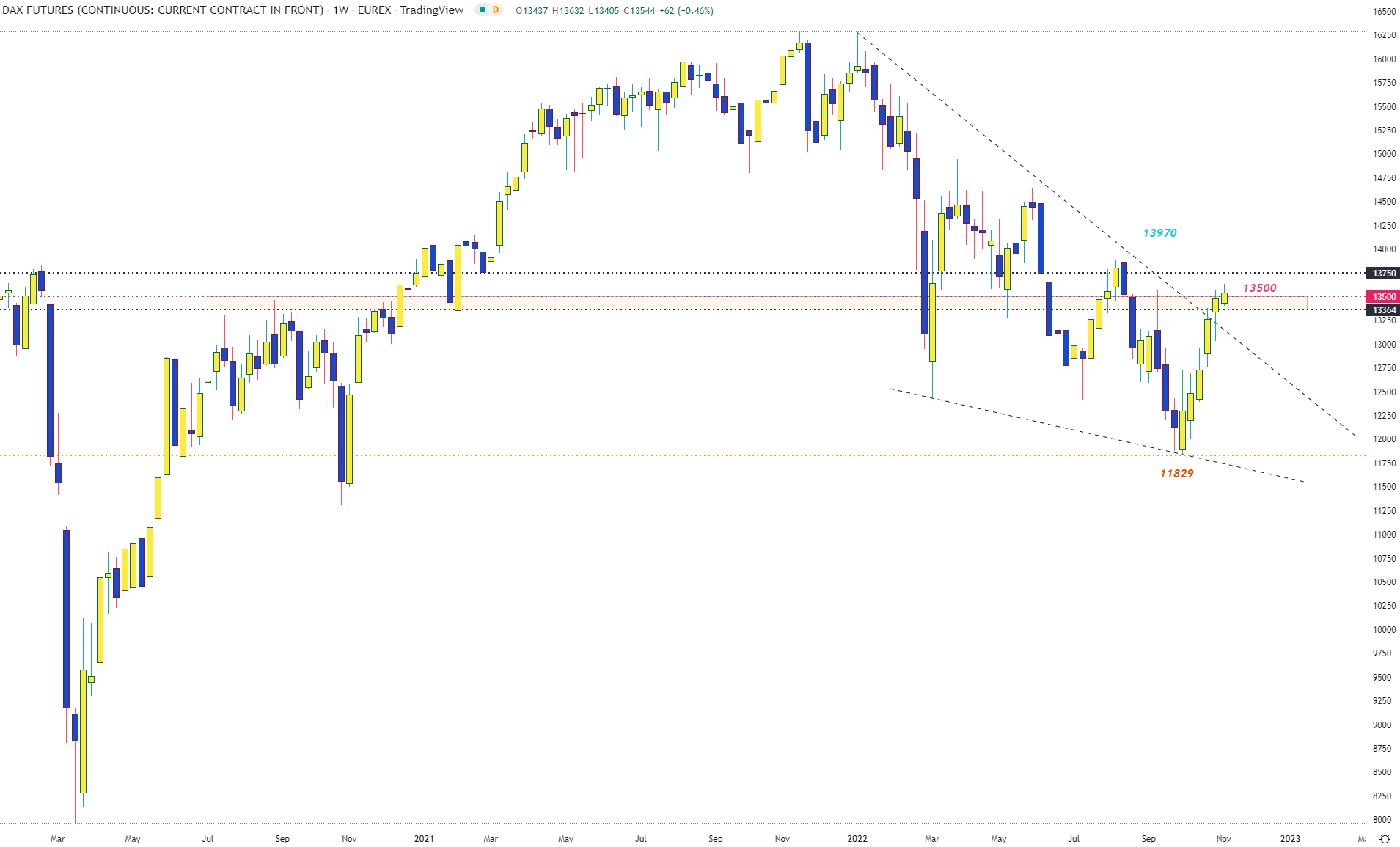Click 10000 on the price scale
This screenshot has height=847, width=1400.
click(x=1385, y=630)
